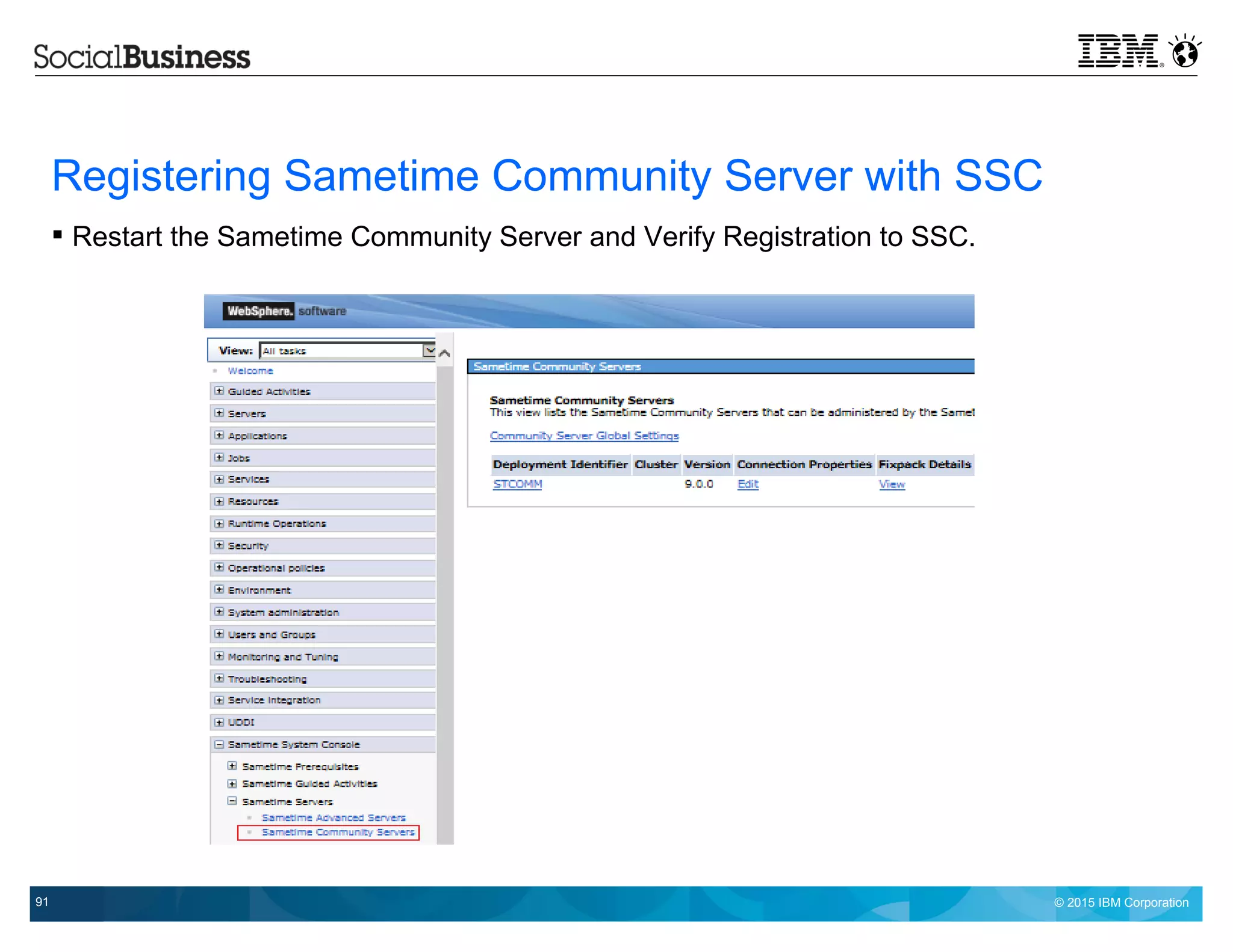Expand the Services node

(x=219, y=479)
